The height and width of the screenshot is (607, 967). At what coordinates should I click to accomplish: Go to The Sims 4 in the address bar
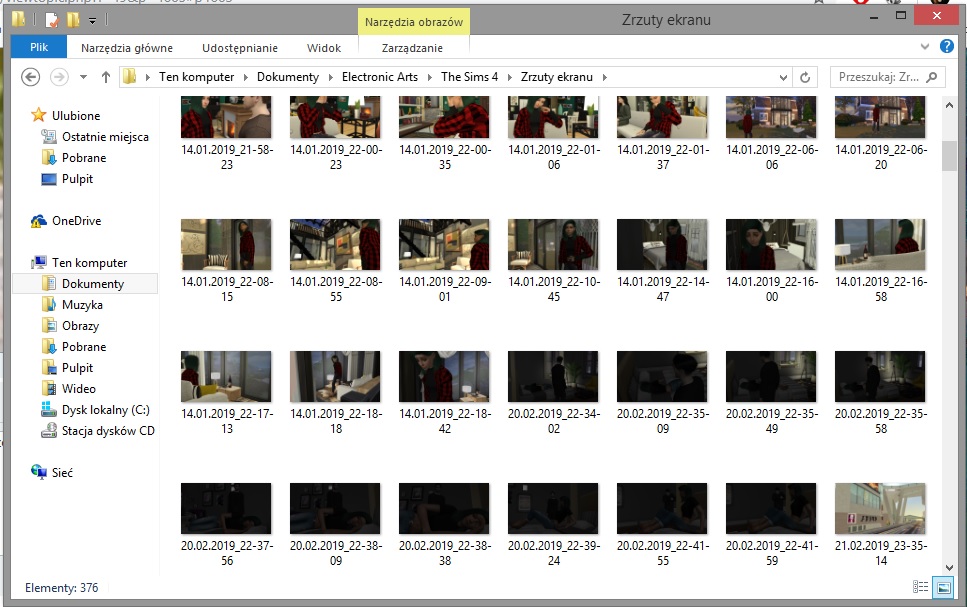point(469,77)
